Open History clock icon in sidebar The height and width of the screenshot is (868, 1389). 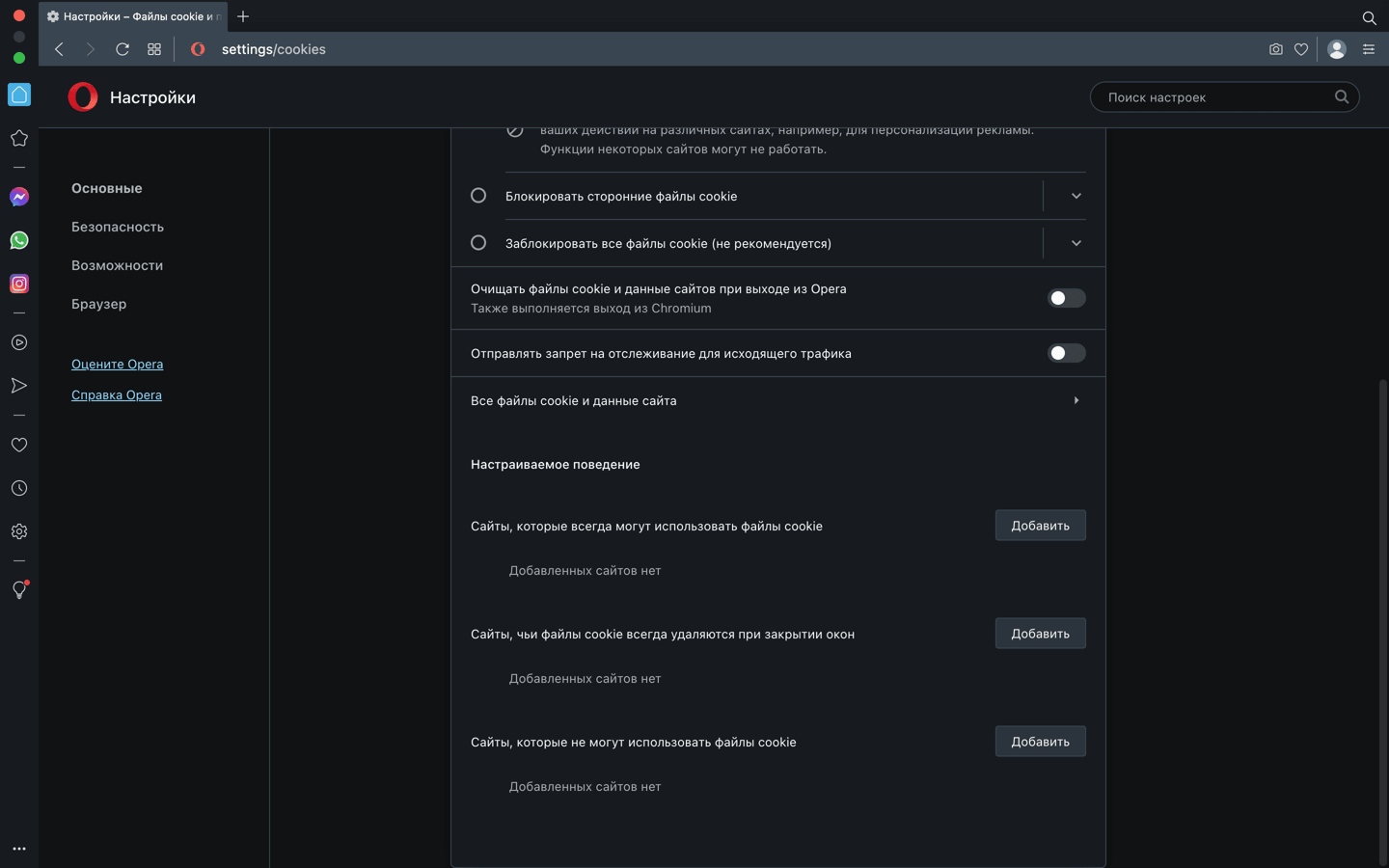pyautogui.click(x=19, y=488)
